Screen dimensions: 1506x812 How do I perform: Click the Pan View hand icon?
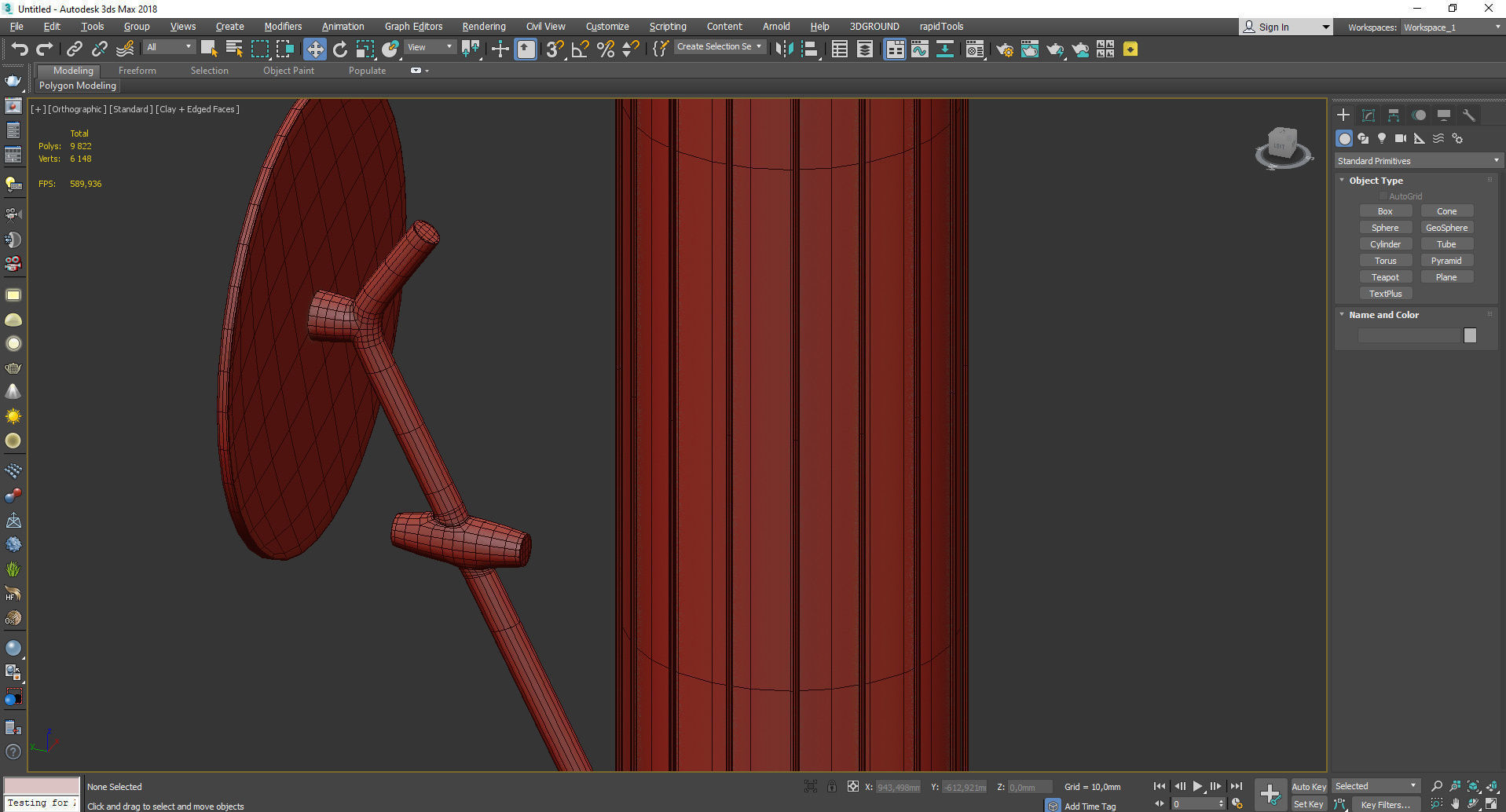pos(1455,803)
